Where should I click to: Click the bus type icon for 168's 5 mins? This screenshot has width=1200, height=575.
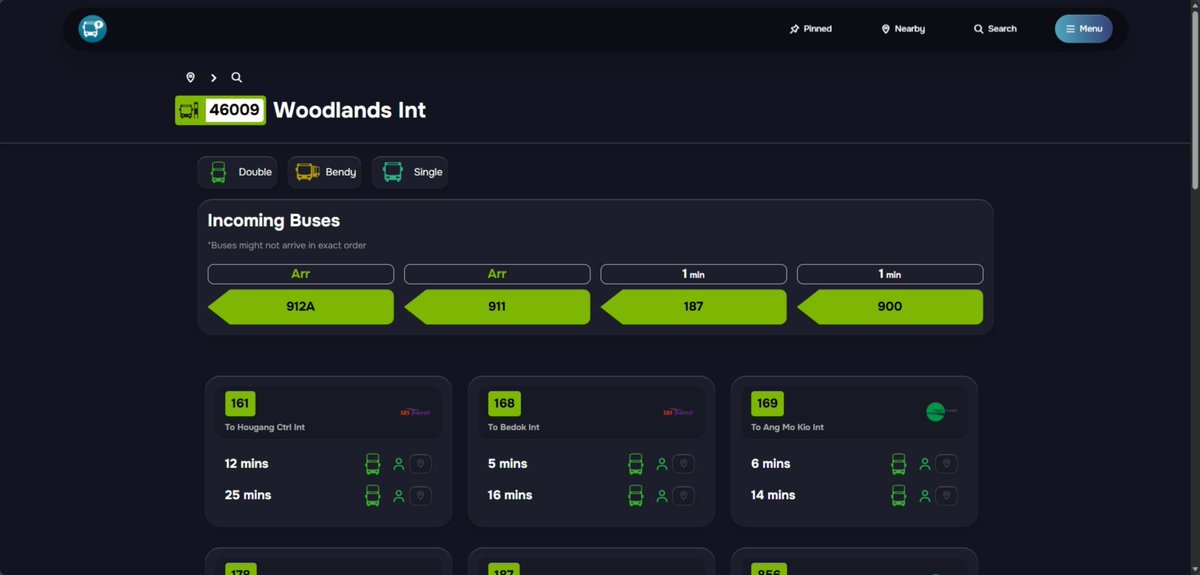click(636, 464)
